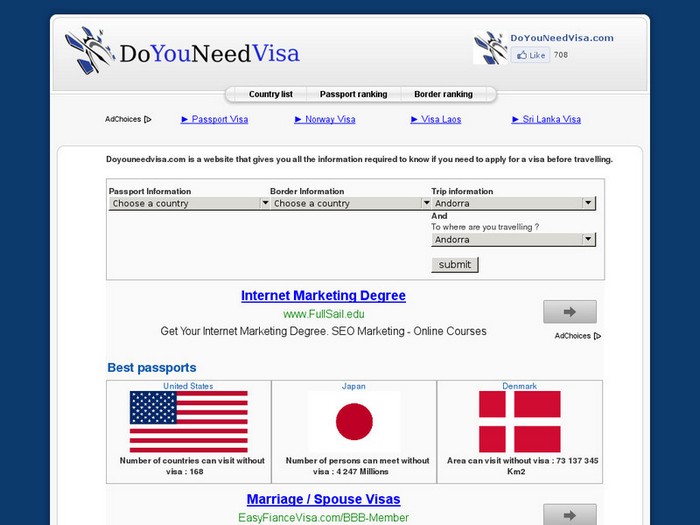Click the Facebook Like thumbs-up button
The height and width of the screenshot is (525, 700).
pyautogui.click(x=530, y=55)
